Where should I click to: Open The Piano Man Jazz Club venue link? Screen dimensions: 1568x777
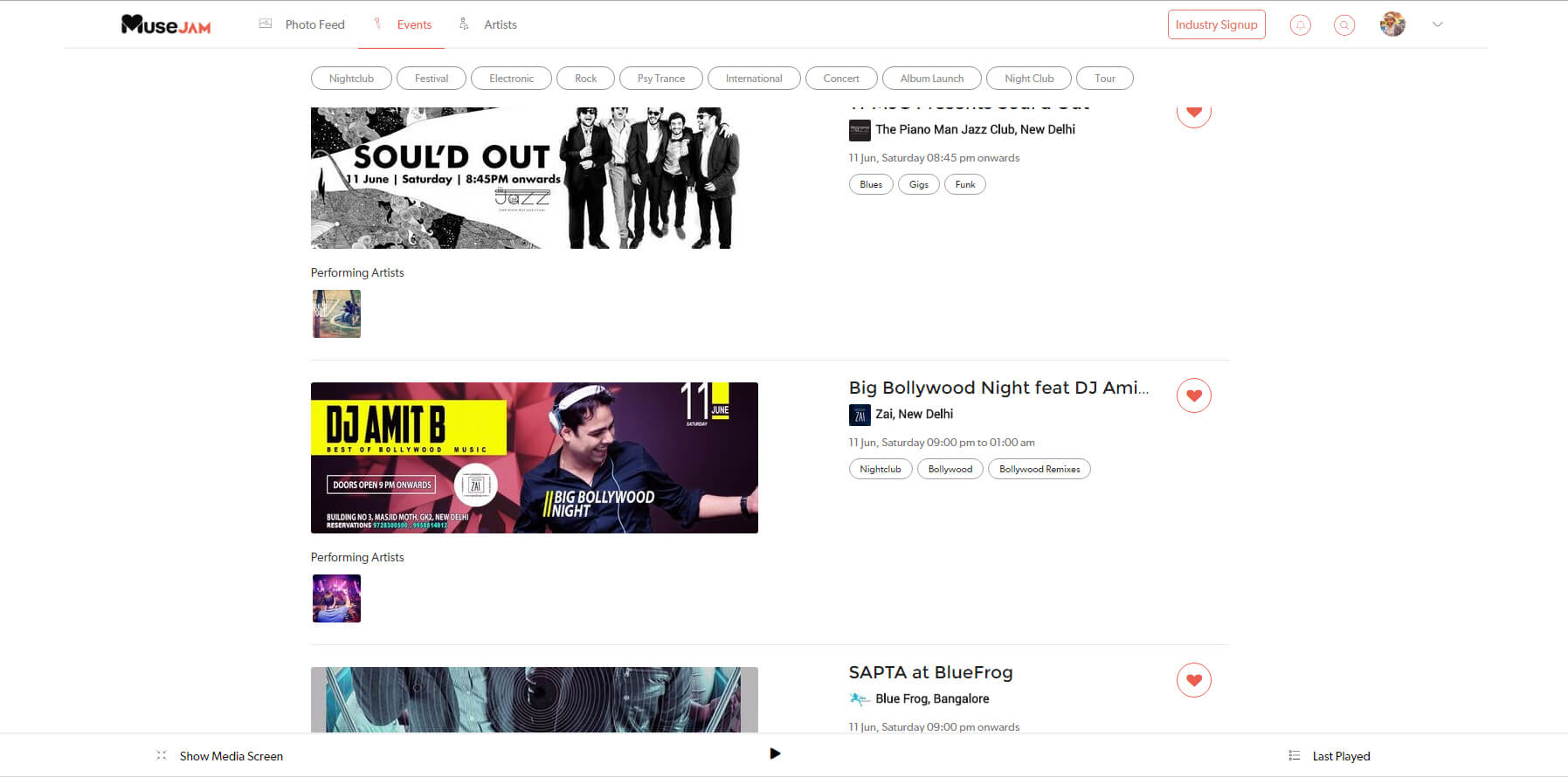click(x=975, y=129)
